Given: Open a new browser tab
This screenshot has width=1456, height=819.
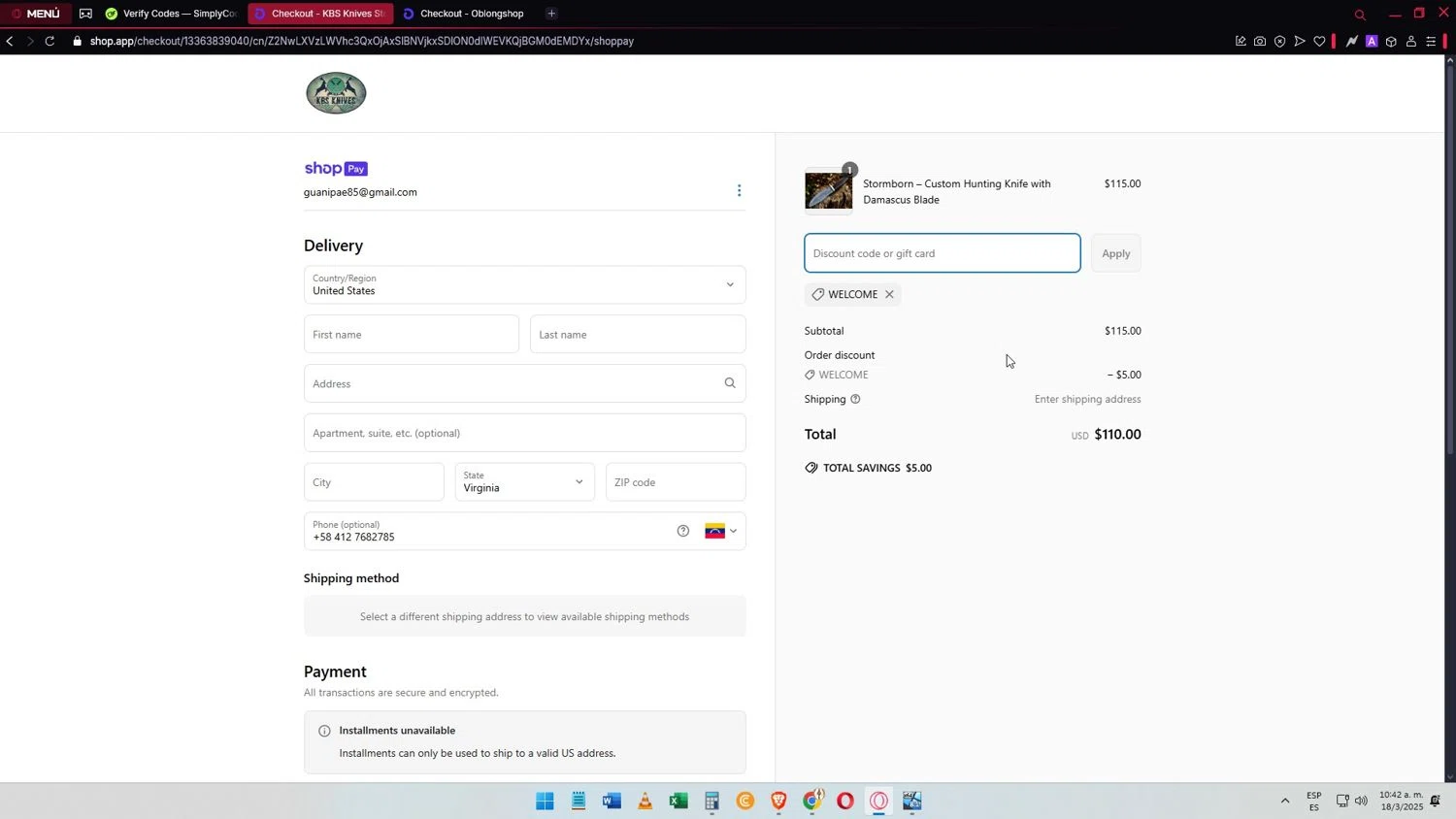Looking at the screenshot, I should tap(551, 14).
